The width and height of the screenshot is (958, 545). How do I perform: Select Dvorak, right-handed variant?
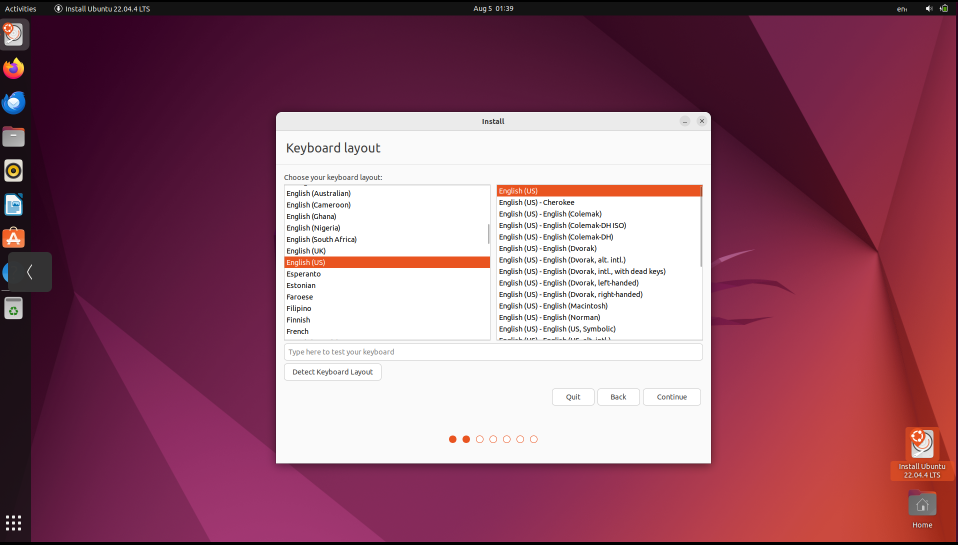click(599, 294)
